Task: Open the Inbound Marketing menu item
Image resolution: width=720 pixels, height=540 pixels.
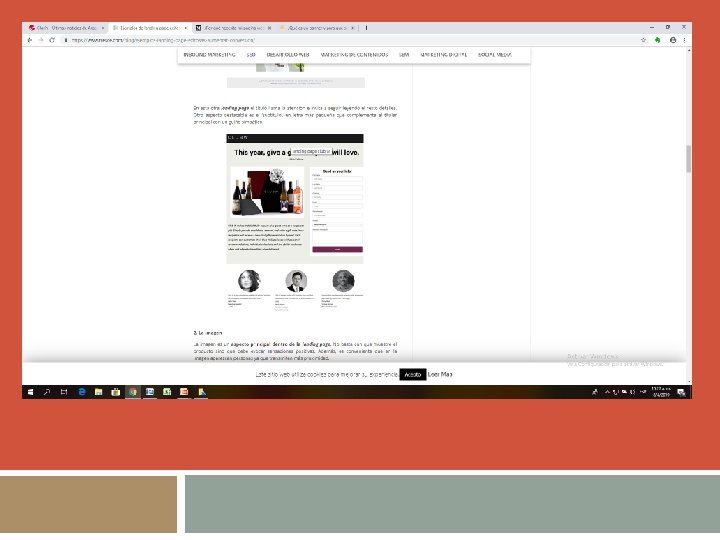Action: click(x=209, y=55)
